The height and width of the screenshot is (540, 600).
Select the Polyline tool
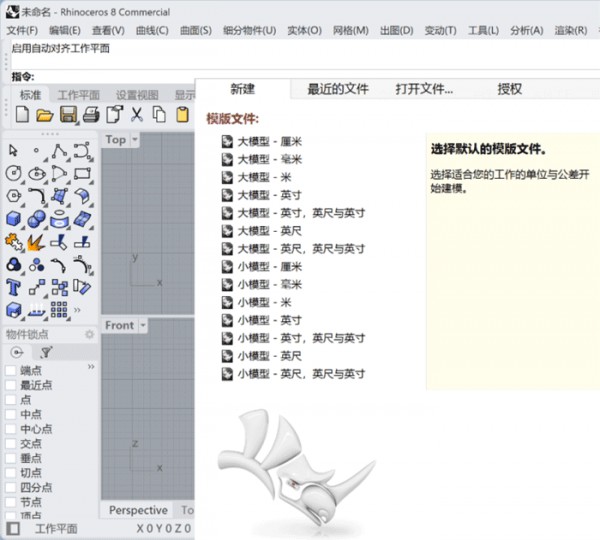click(59, 151)
